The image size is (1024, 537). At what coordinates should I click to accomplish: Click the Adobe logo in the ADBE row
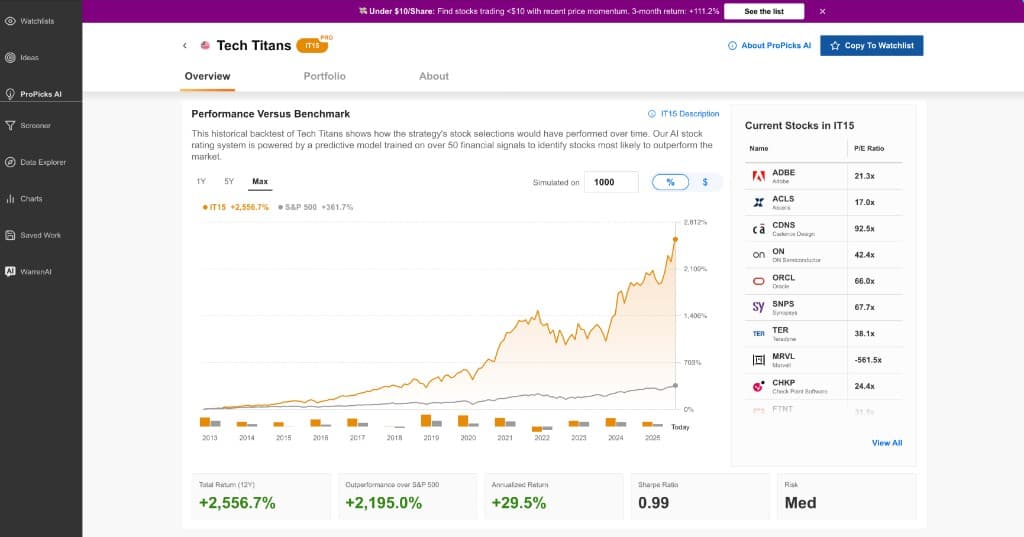coord(758,176)
